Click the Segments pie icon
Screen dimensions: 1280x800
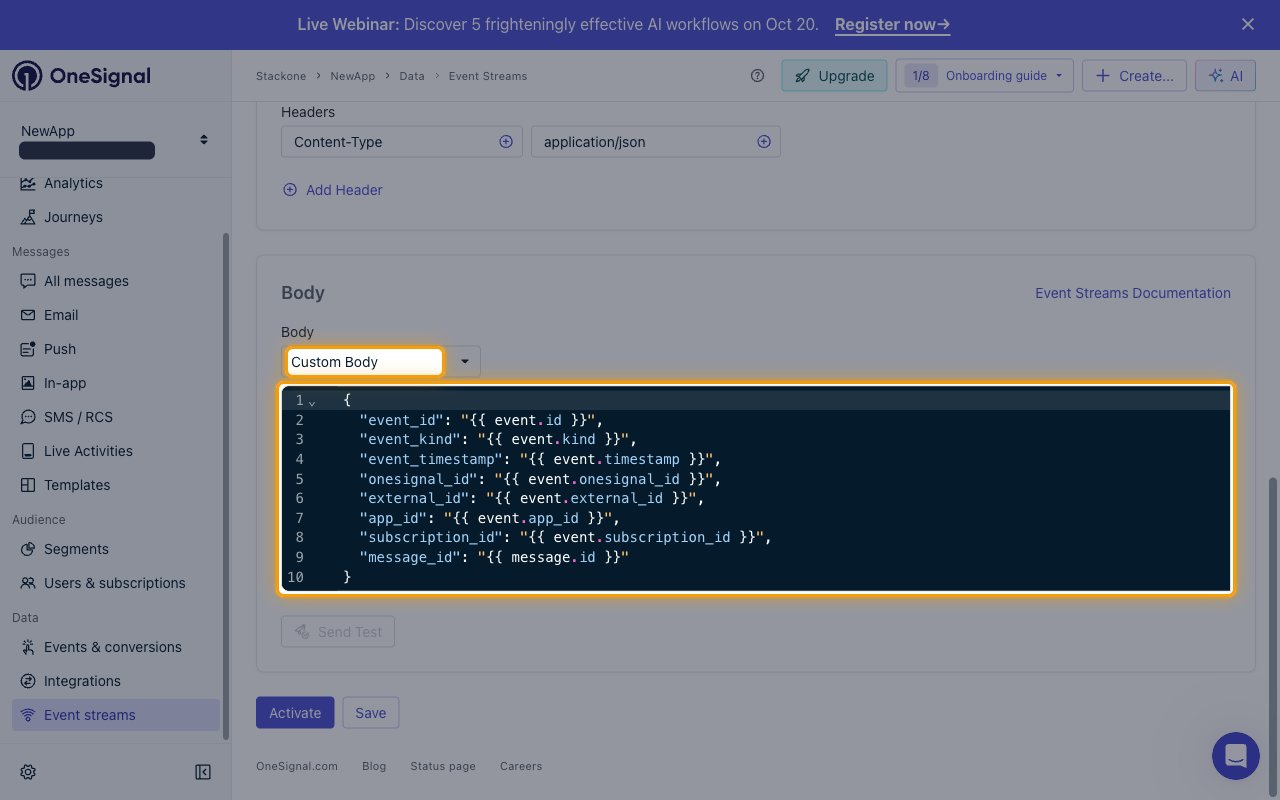point(28,549)
